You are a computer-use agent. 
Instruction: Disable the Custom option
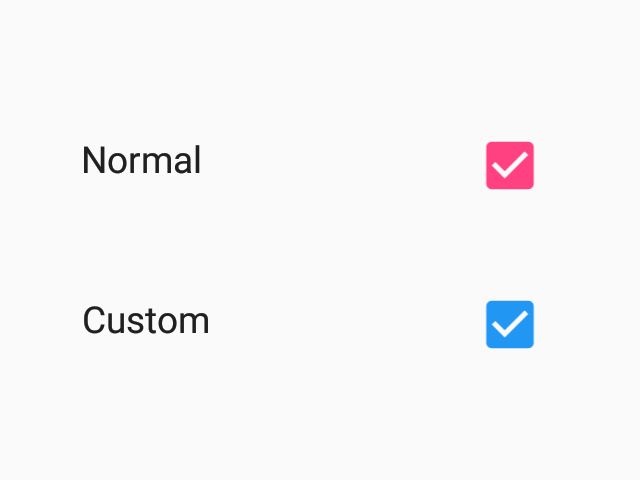pos(510,324)
